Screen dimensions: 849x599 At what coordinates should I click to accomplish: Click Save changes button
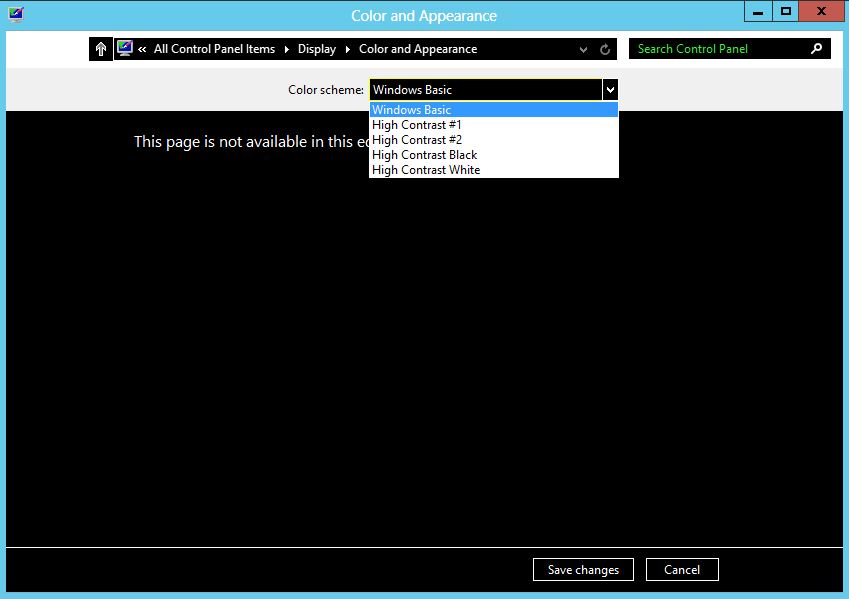point(583,570)
